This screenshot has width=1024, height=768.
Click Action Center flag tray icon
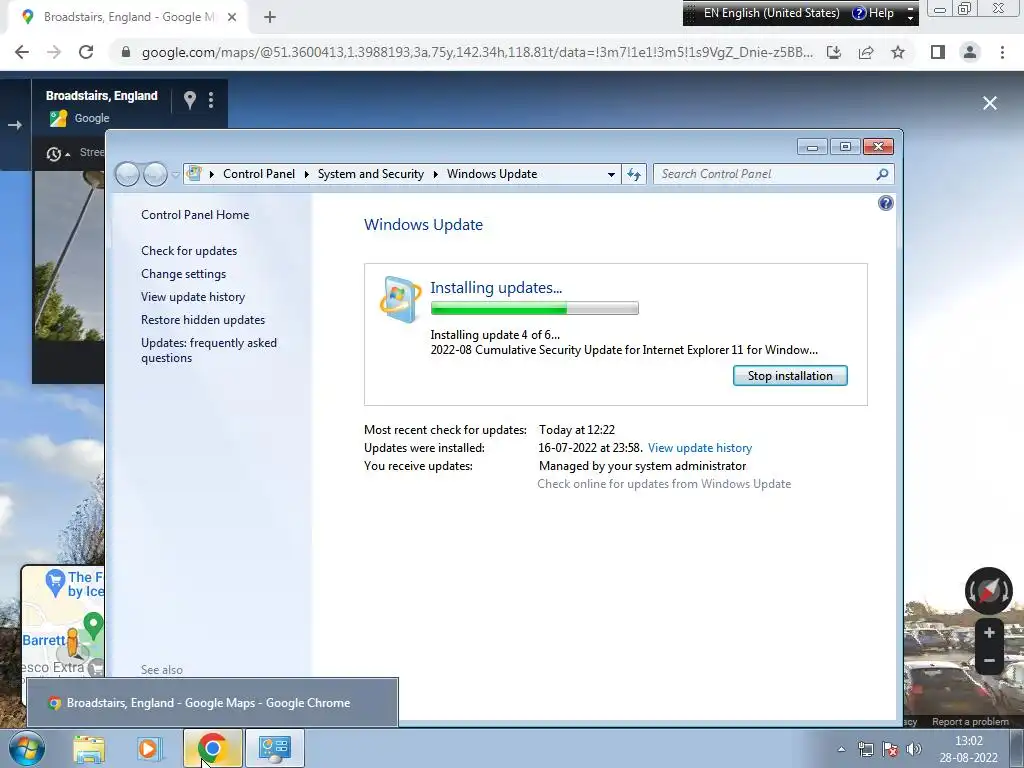889,750
